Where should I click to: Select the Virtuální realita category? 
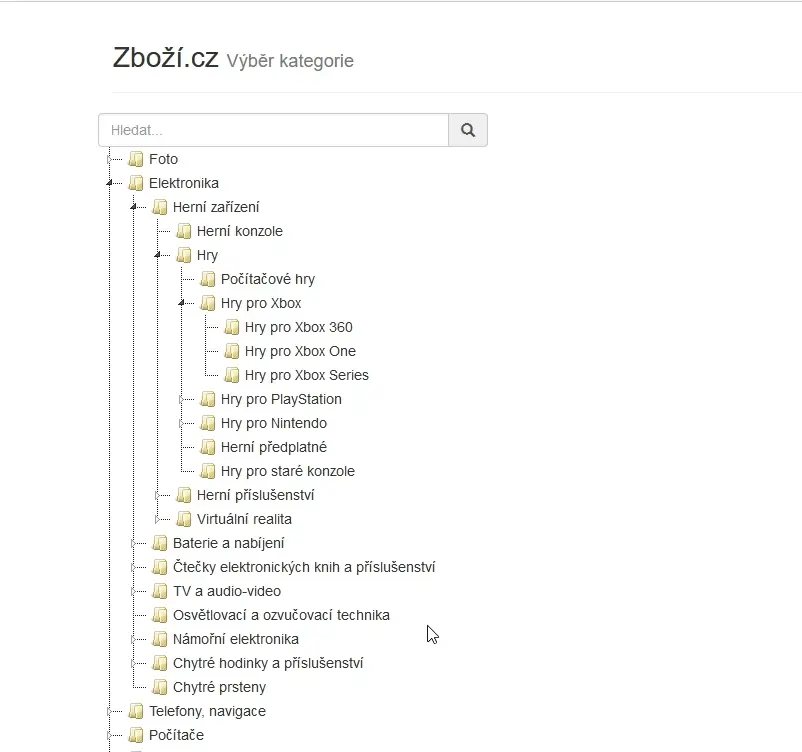click(x=244, y=519)
